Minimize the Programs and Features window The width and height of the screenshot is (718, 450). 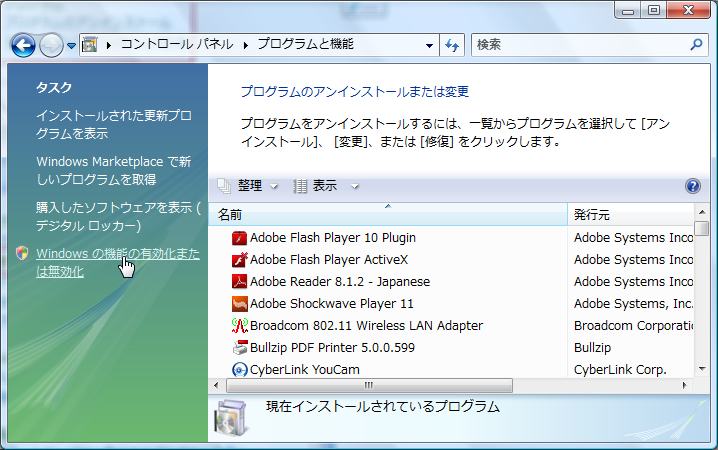(x=628, y=11)
